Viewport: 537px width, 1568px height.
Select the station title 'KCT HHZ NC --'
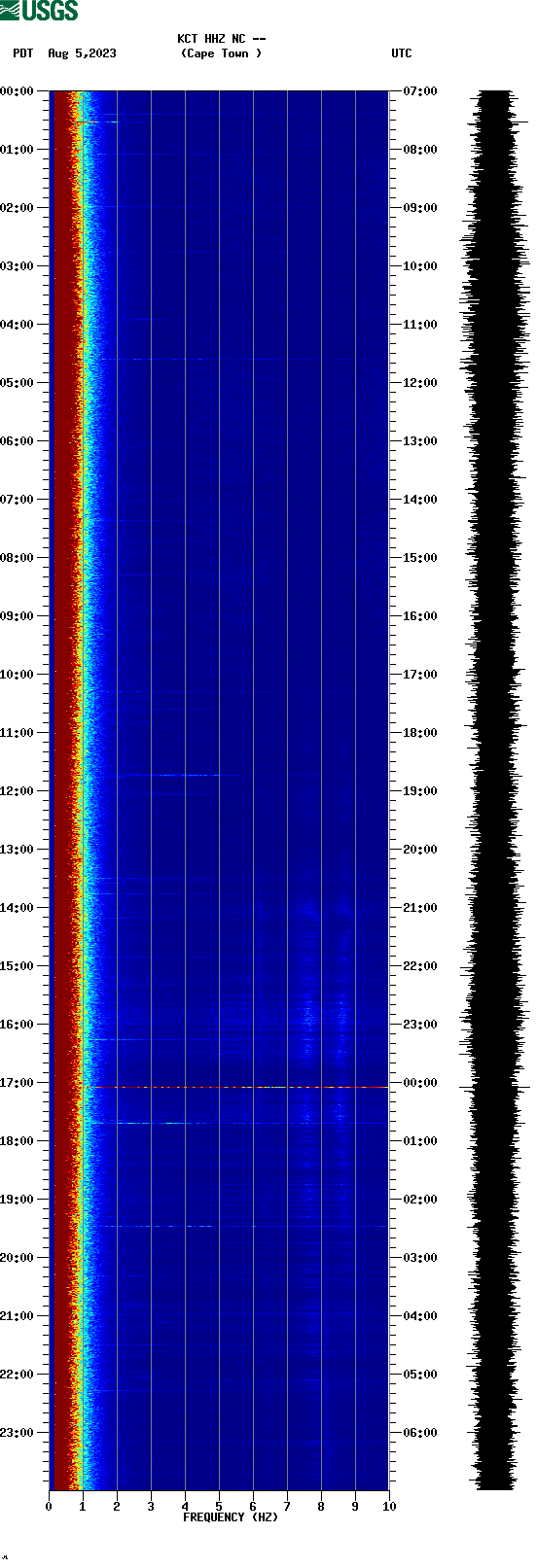point(222,39)
